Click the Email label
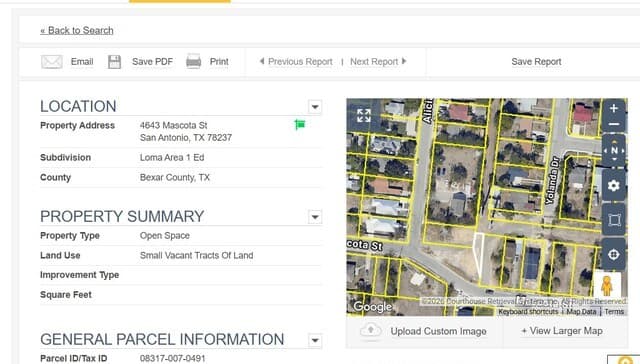 coord(82,62)
